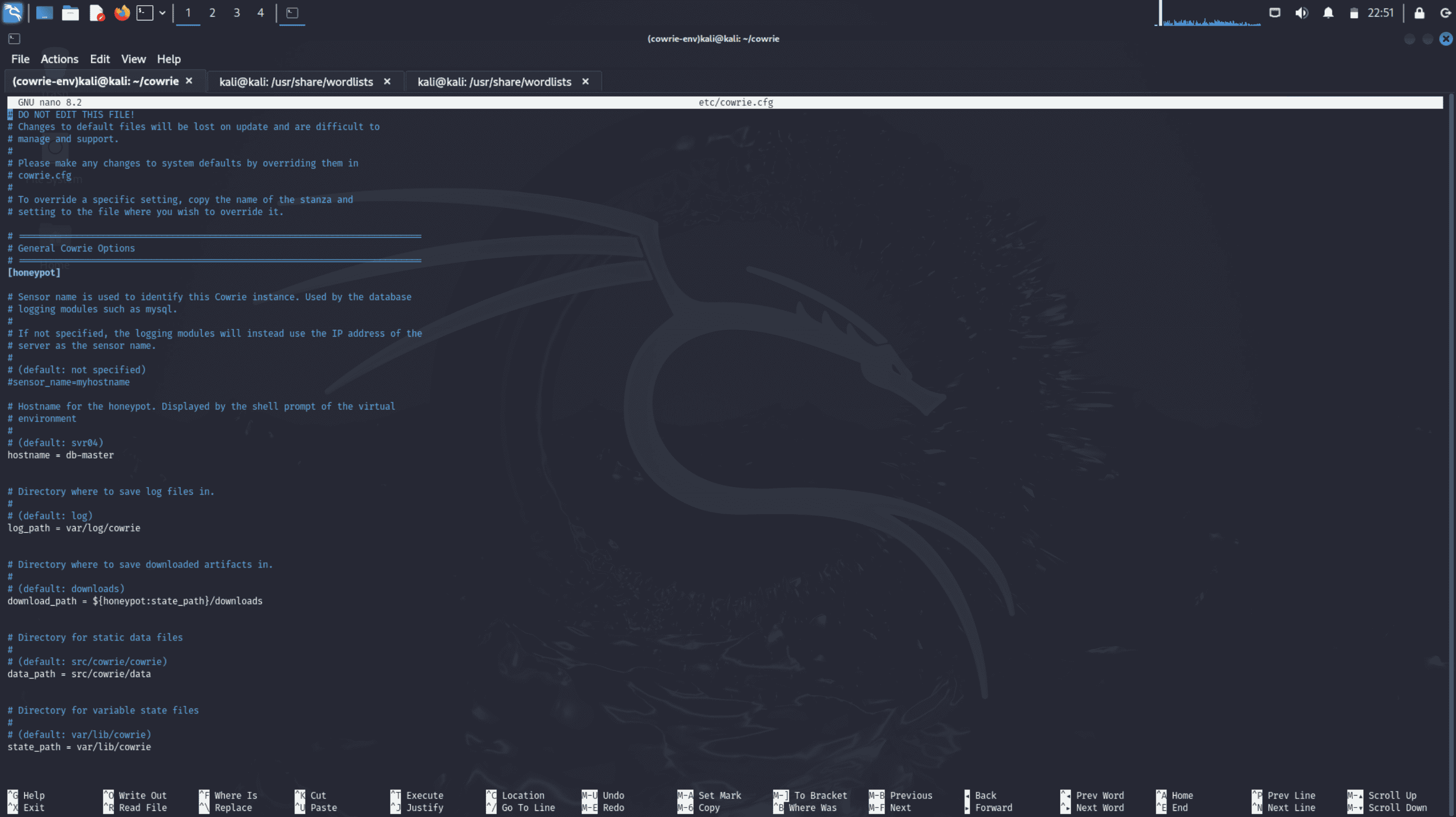Click the ^K Cut shortcut hint
Viewport: 1456px width, 817px height.
(311, 796)
